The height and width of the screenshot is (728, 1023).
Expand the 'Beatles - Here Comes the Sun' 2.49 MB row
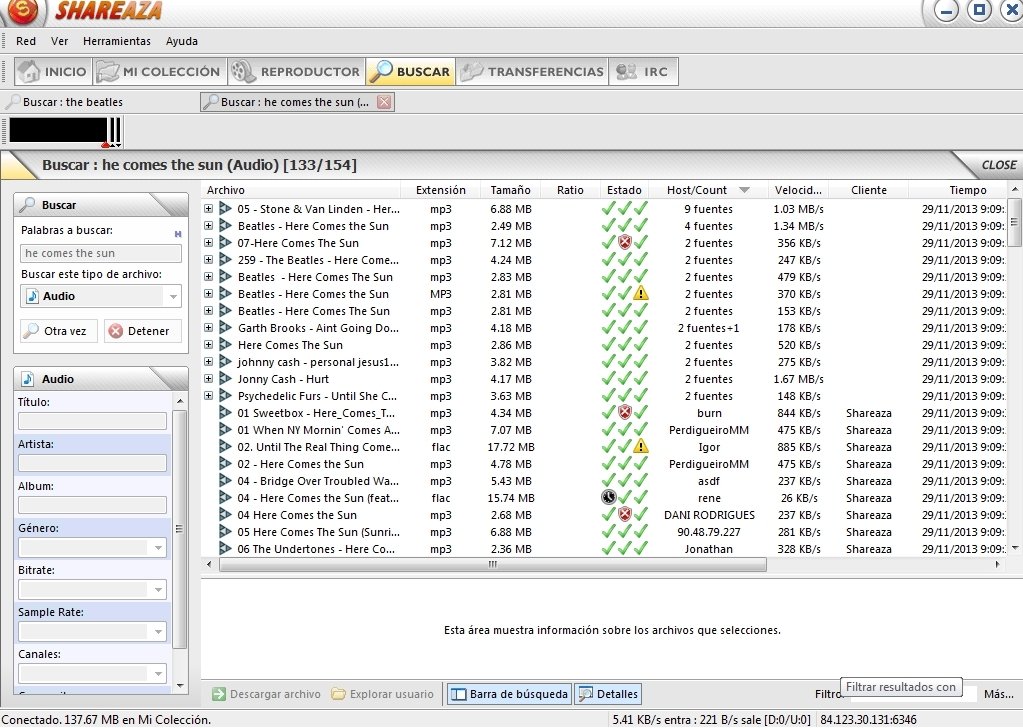pyautogui.click(x=208, y=226)
